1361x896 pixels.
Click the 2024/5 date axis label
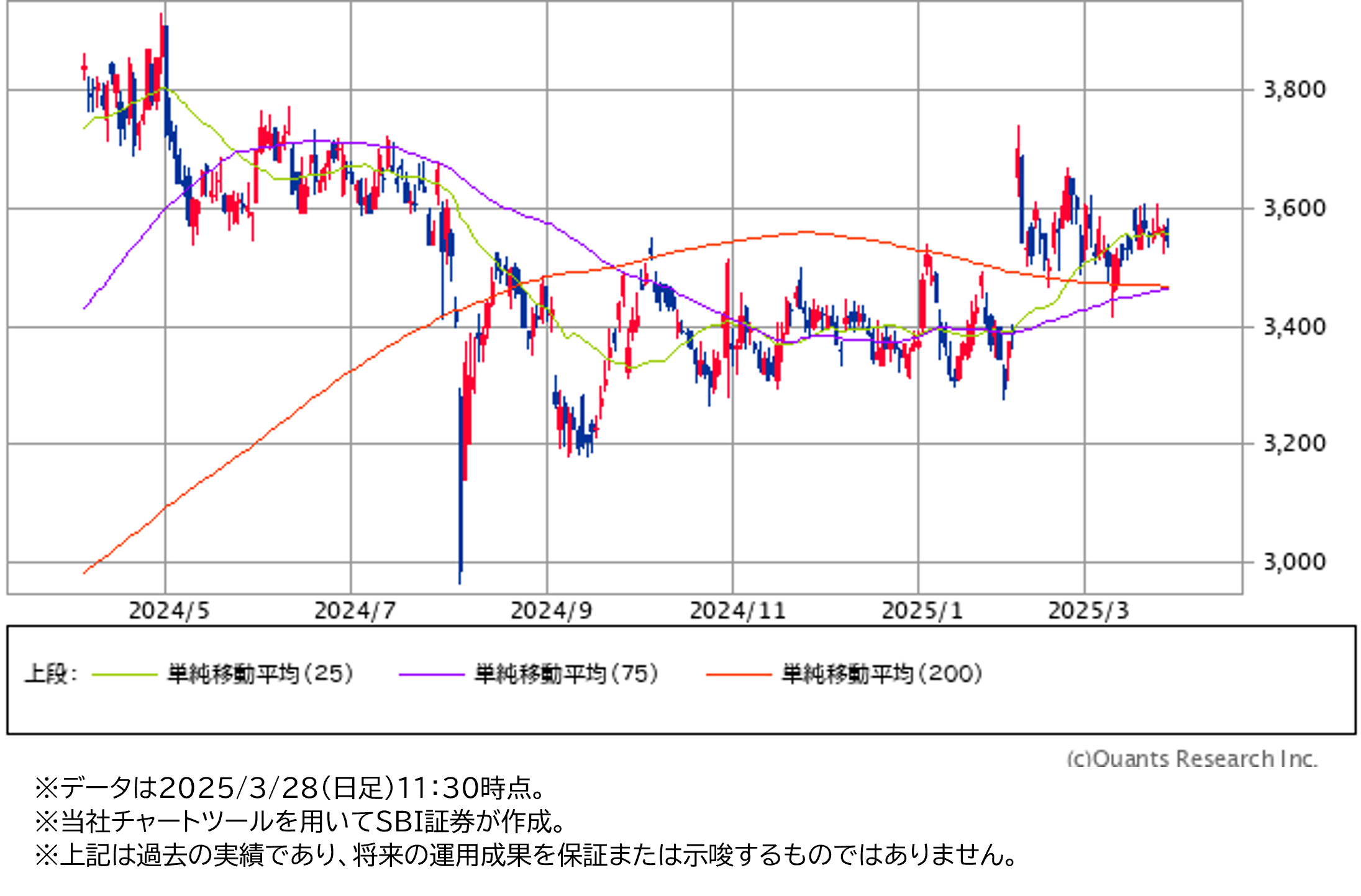[x=169, y=611]
